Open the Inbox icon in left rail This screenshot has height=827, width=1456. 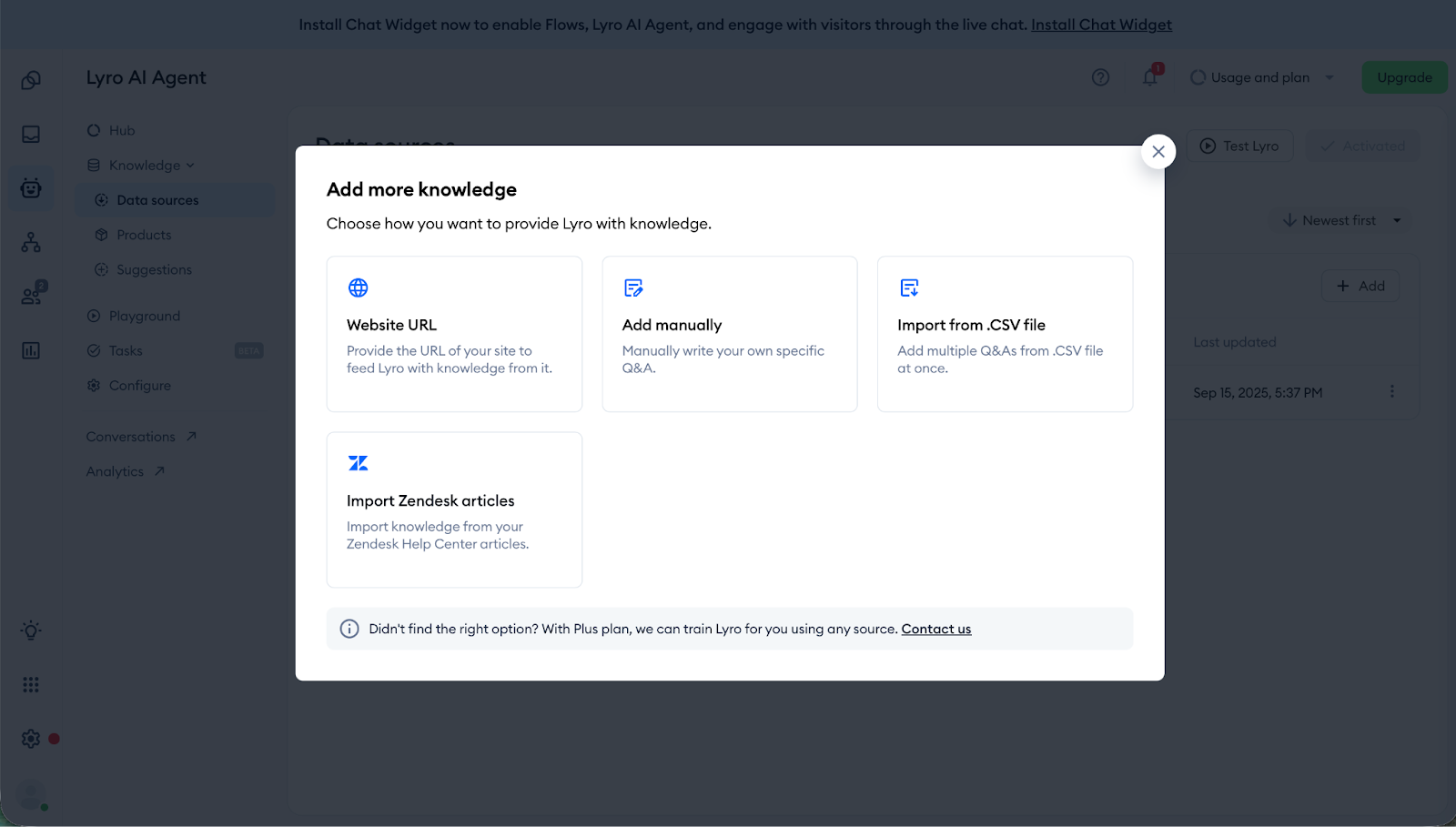point(31,135)
